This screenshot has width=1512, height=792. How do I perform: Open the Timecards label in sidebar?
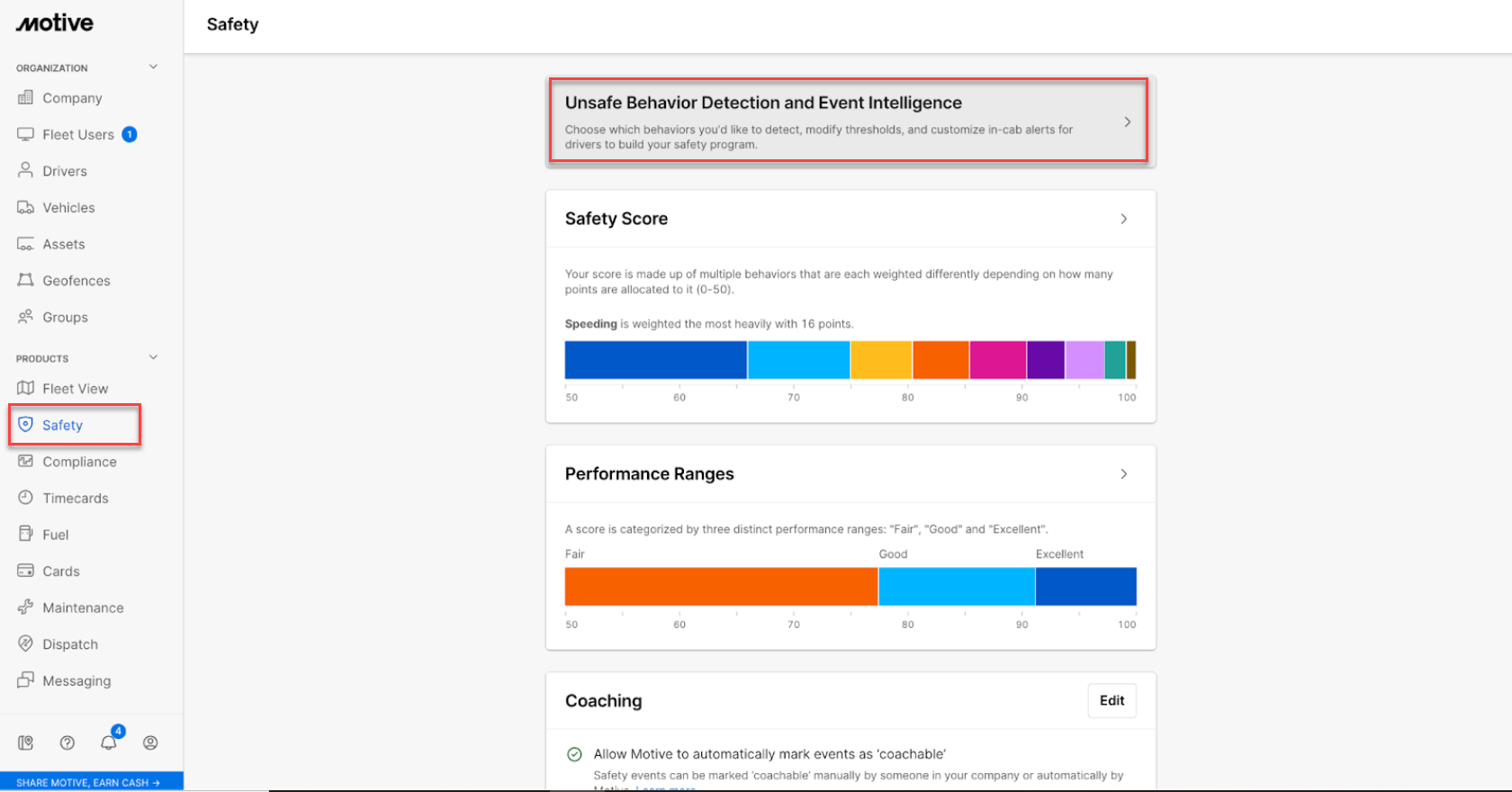coord(76,498)
